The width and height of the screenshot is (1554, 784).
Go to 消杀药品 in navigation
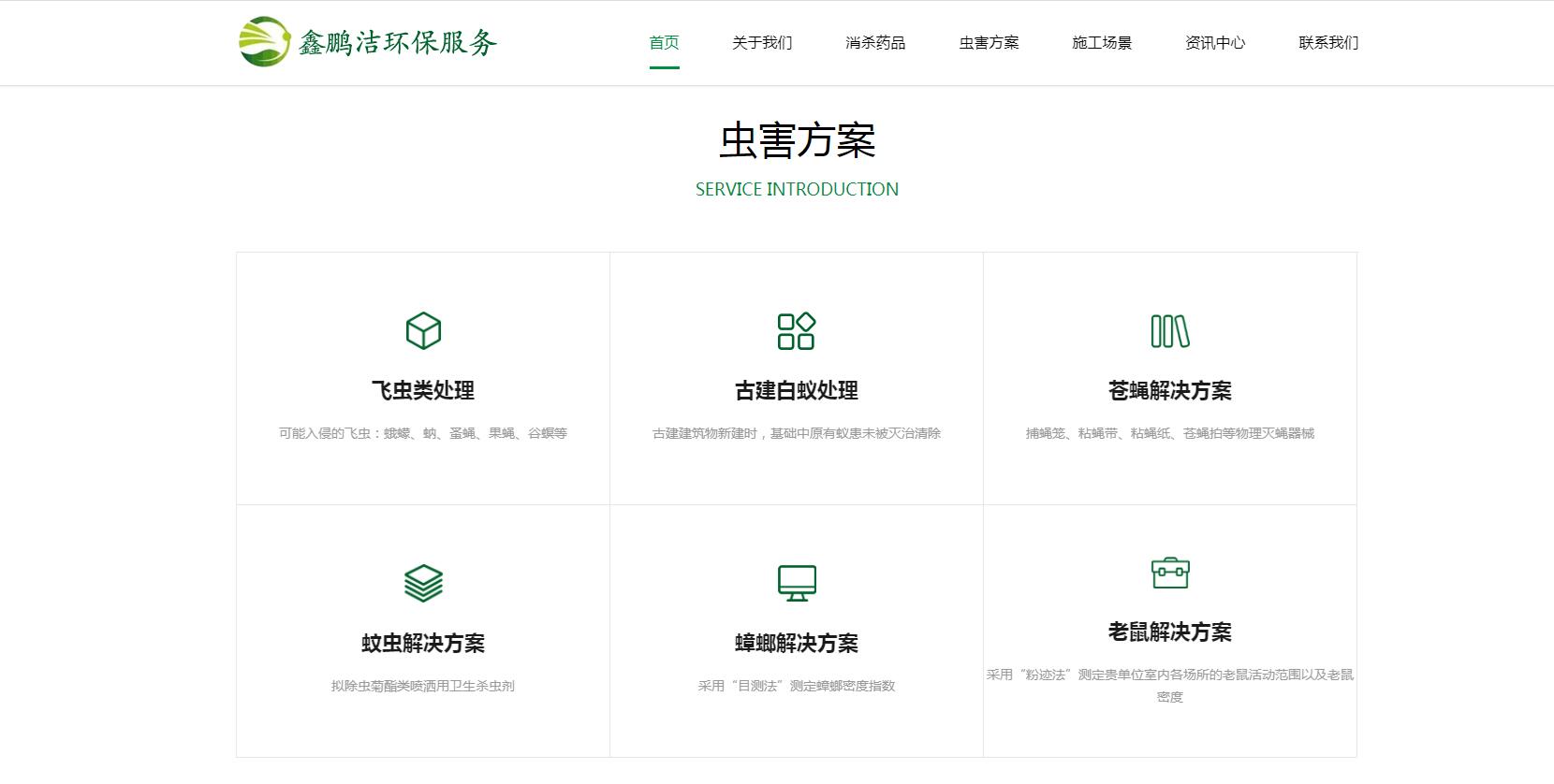[x=875, y=42]
